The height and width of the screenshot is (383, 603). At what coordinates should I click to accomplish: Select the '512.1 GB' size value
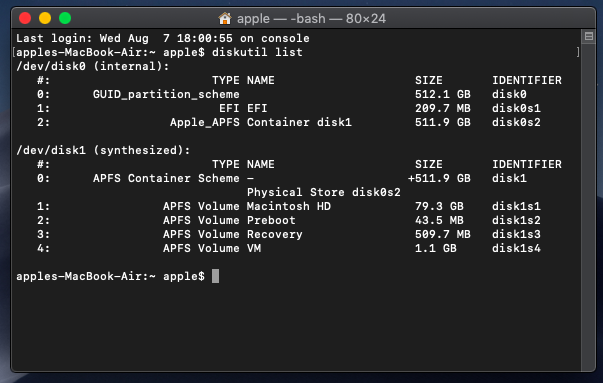tap(443, 95)
